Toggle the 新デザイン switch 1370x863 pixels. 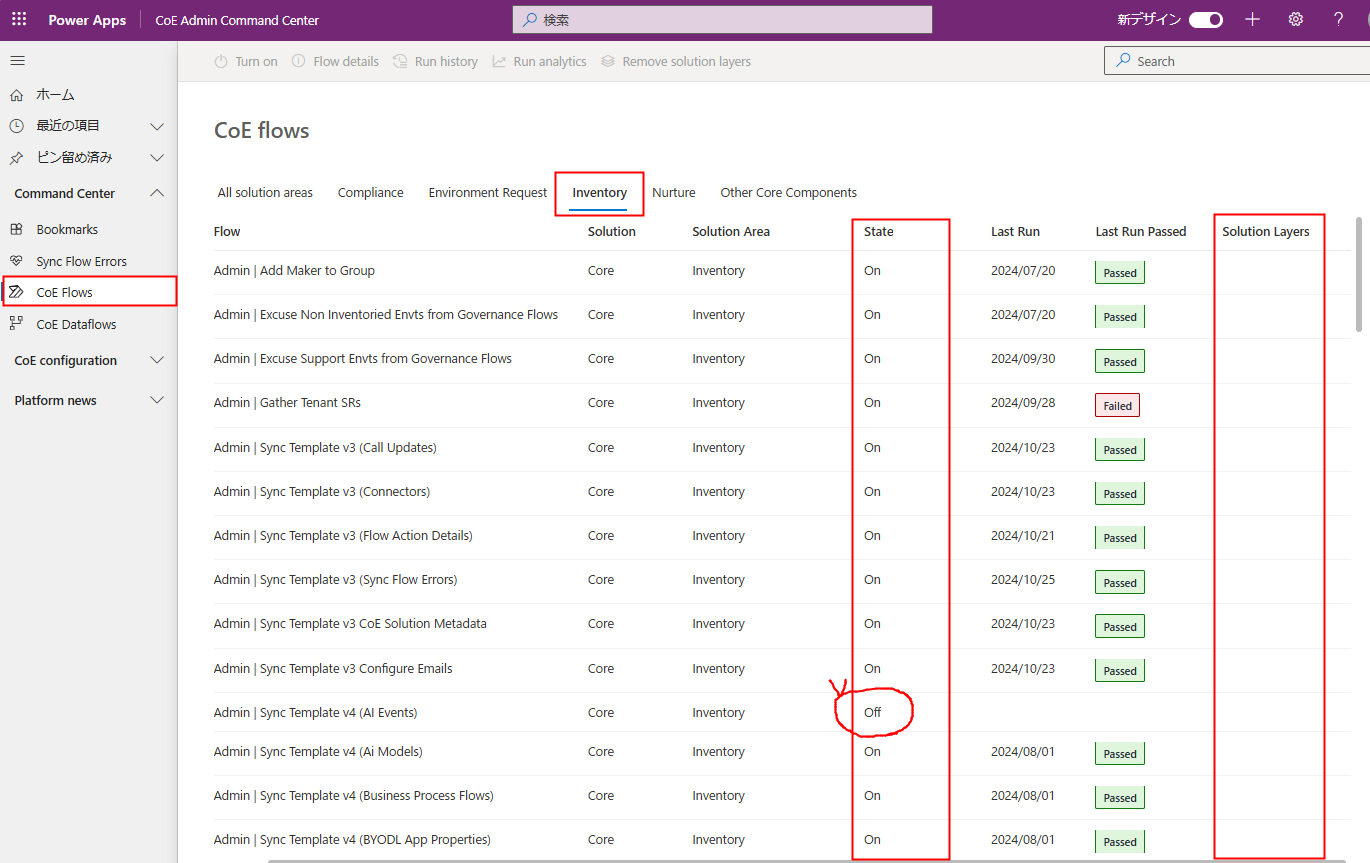(1206, 20)
